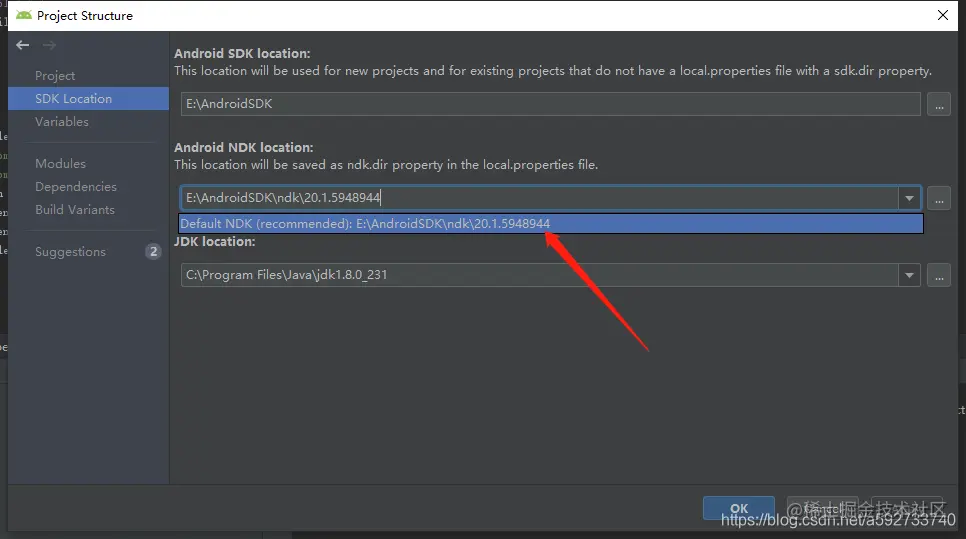The width and height of the screenshot is (966, 539).
Task: Expand the JDK location dropdown arrow
Action: [x=909, y=275]
